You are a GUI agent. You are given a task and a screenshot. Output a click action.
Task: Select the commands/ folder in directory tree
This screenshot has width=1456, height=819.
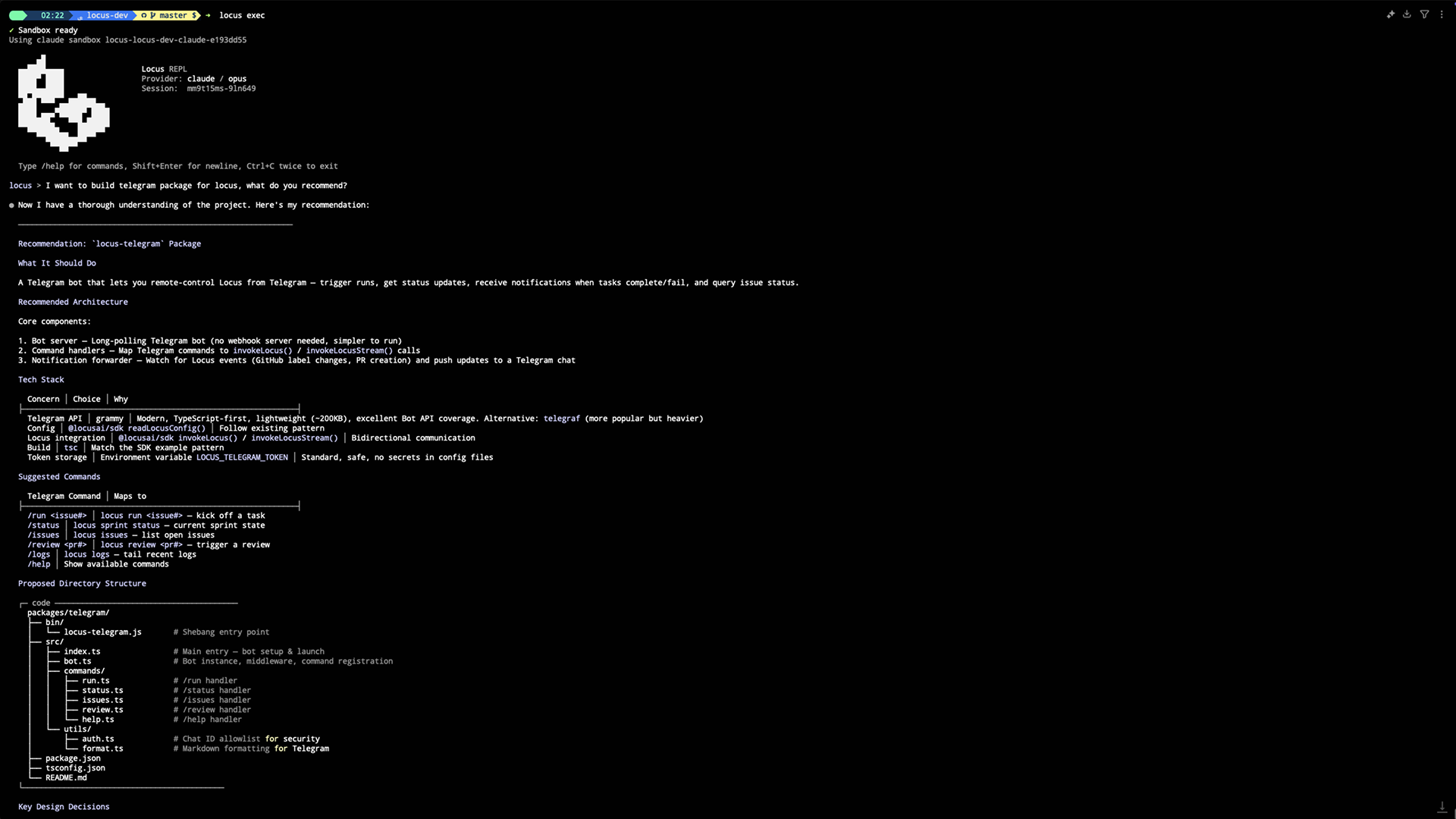[84, 671]
